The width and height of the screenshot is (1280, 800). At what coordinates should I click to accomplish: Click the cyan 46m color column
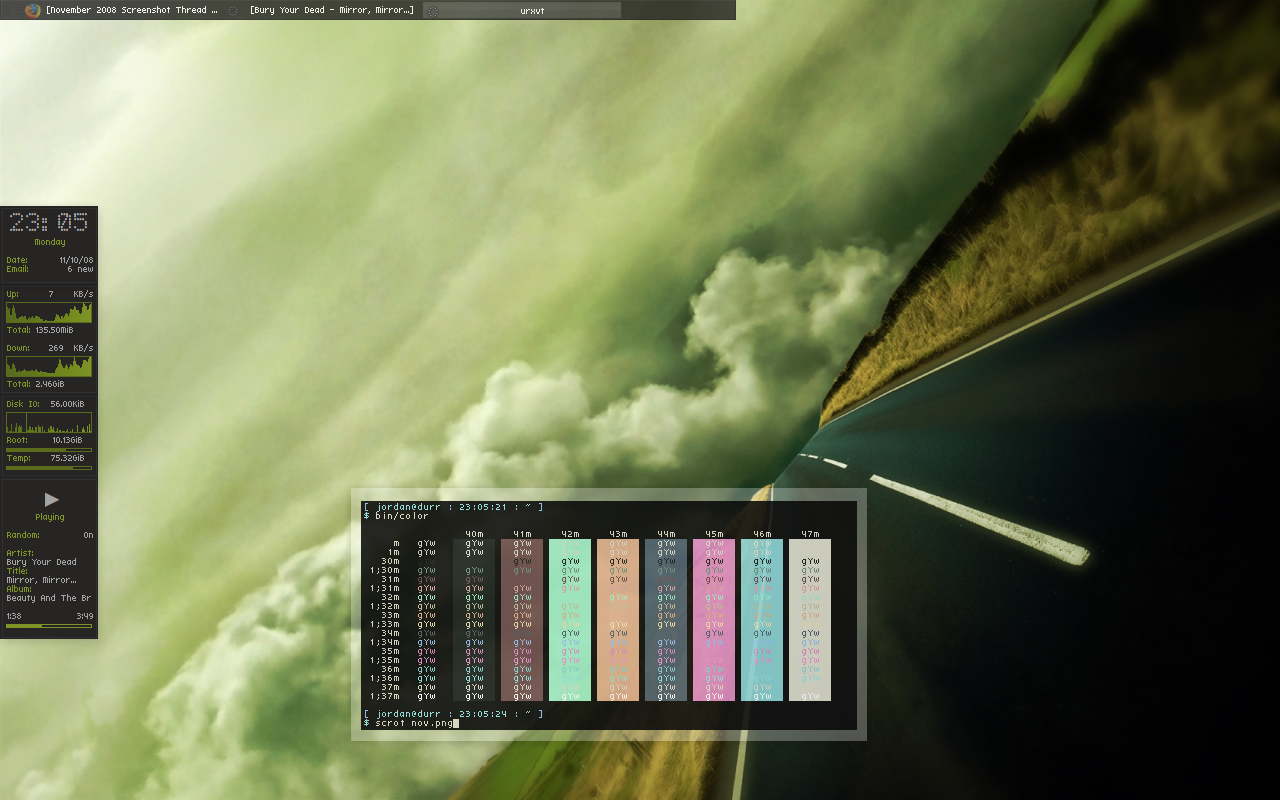click(762, 620)
